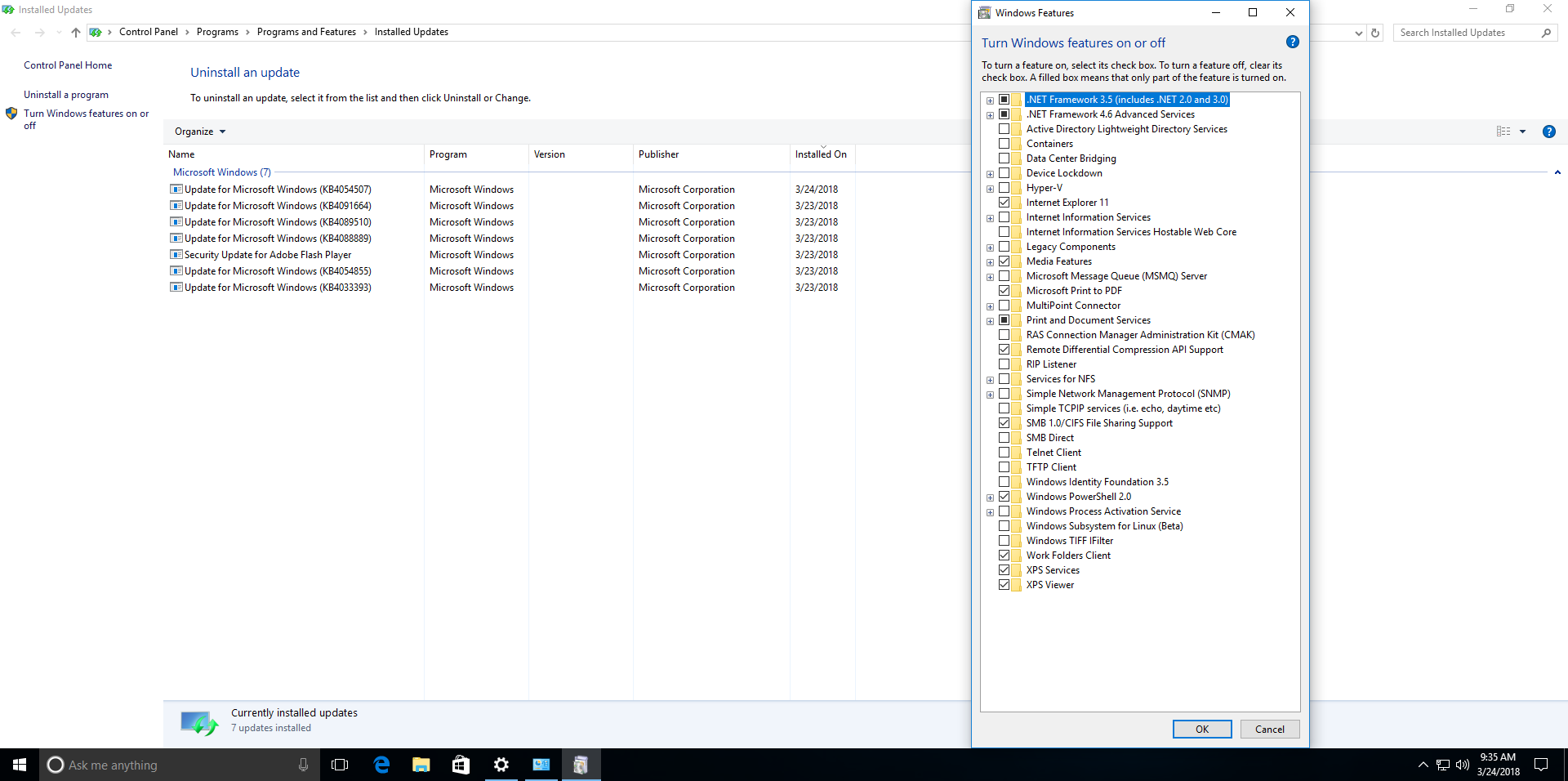
Task: Select Legacy Components tree item
Action: [1071, 247]
